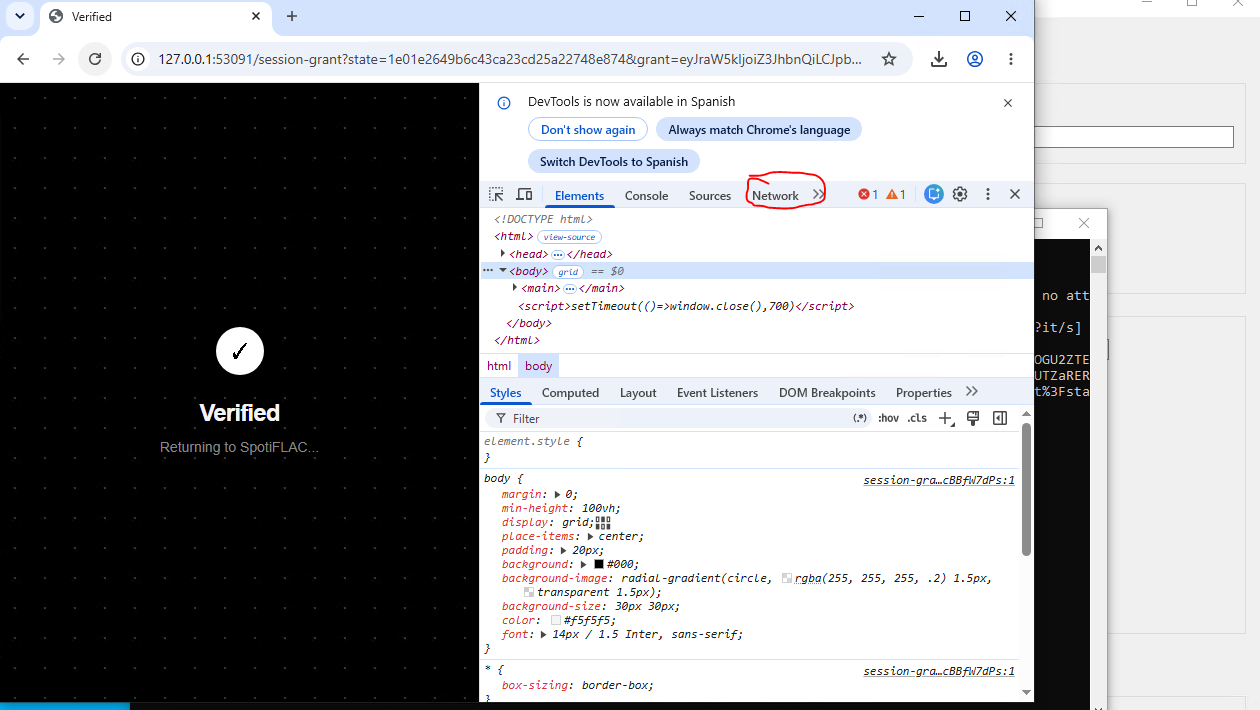View site information icon in address bar
This screenshot has width=1260, height=710.
139,59
